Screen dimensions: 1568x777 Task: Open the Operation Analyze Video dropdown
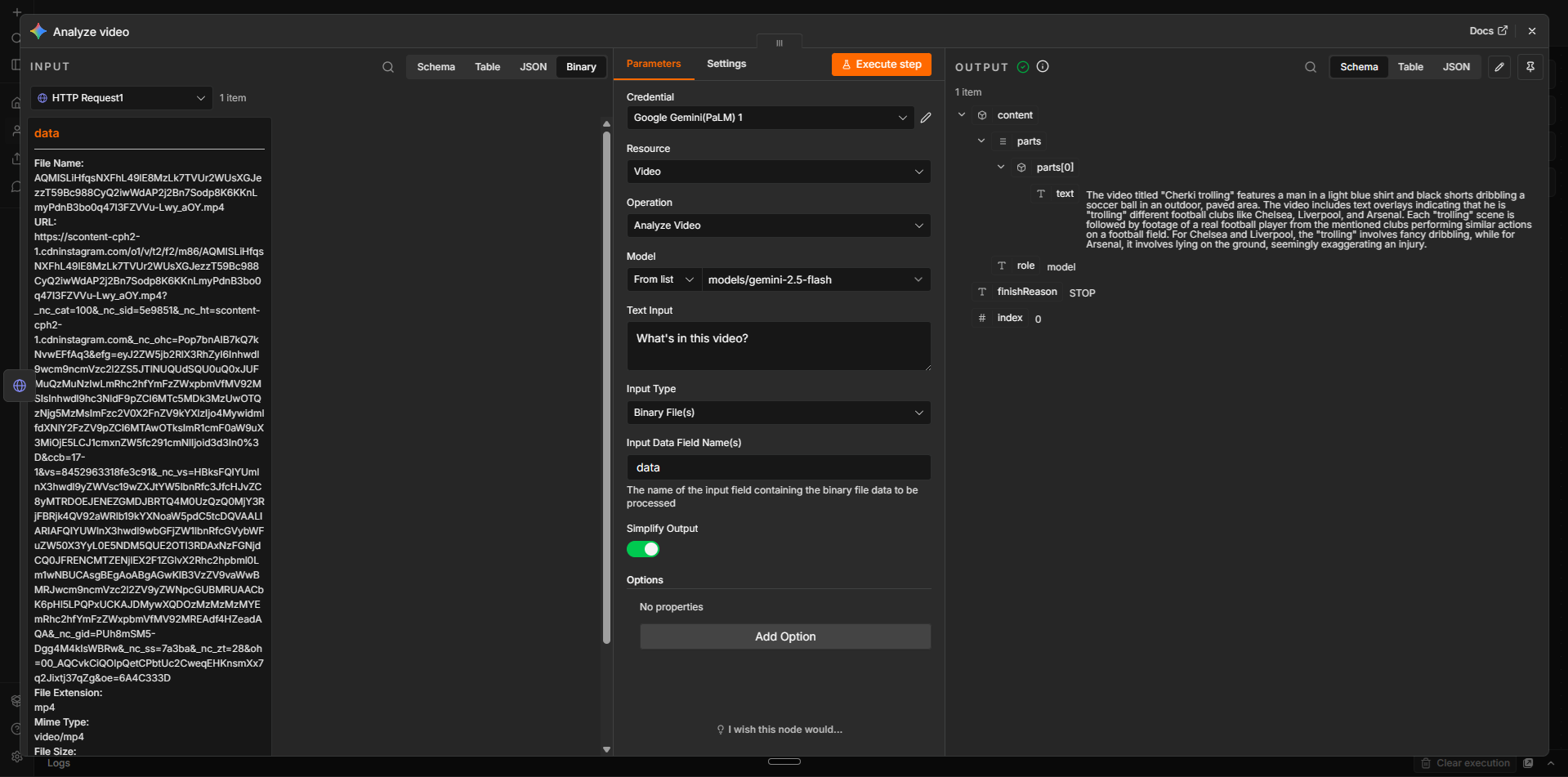pyautogui.click(x=779, y=226)
